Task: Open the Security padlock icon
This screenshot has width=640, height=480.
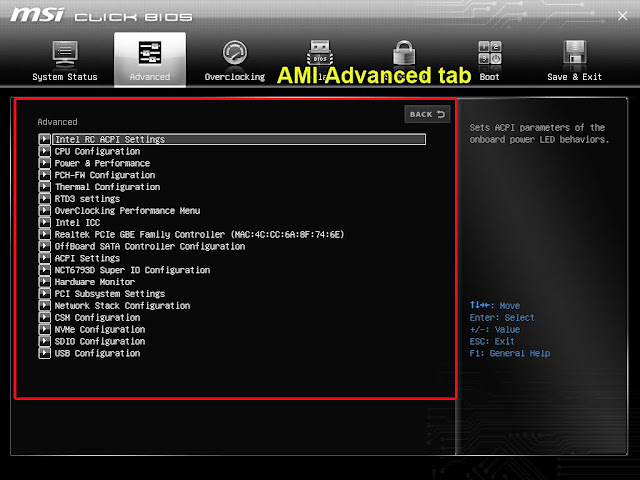Action: 404,53
